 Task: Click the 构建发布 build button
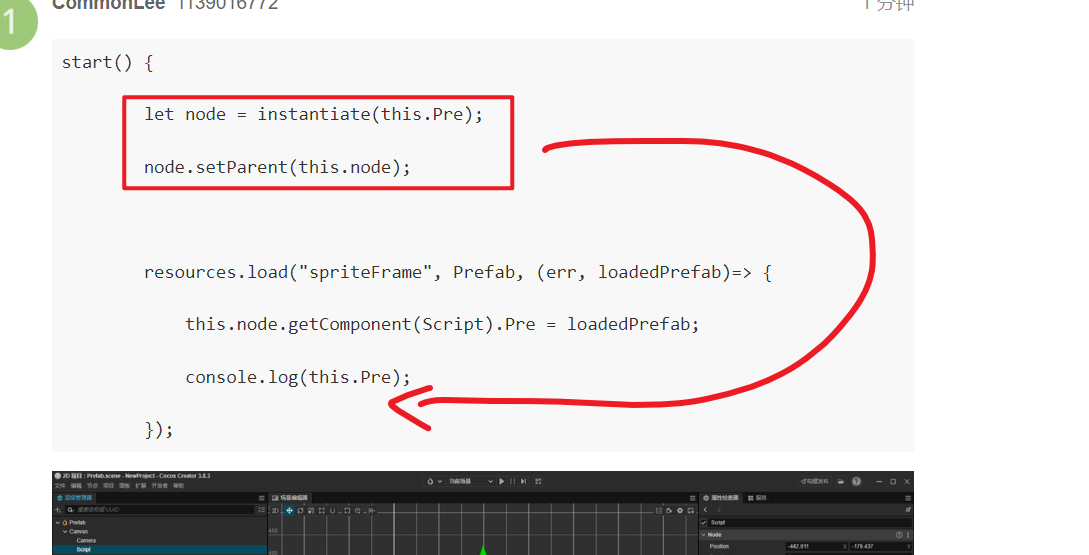pos(814,481)
